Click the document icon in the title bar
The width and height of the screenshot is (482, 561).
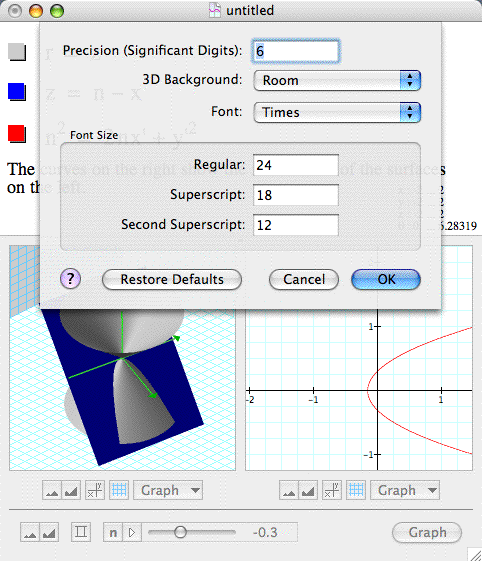tap(214, 10)
